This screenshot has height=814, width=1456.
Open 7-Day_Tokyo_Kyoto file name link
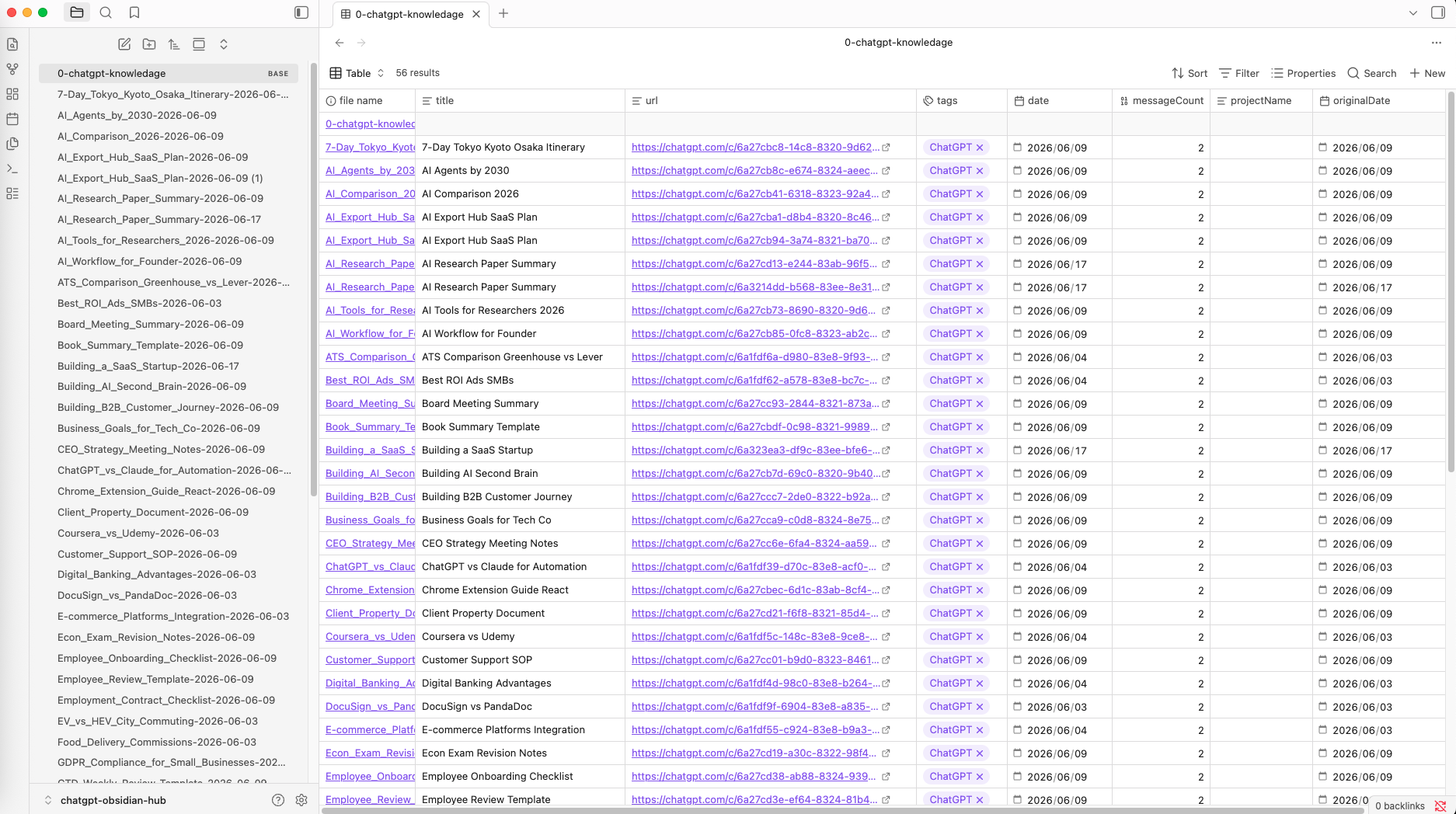coord(370,147)
